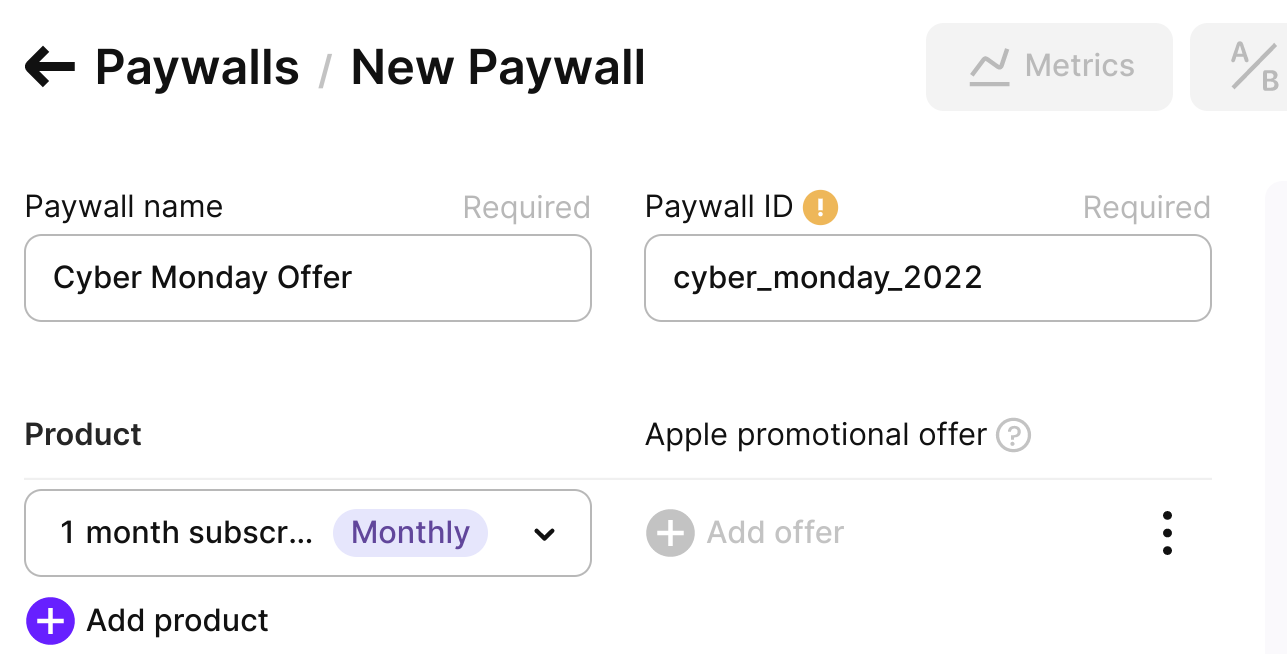This screenshot has width=1287, height=654.
Task: Open the three-dot menu on the product row
Action: click(1167, 533)
